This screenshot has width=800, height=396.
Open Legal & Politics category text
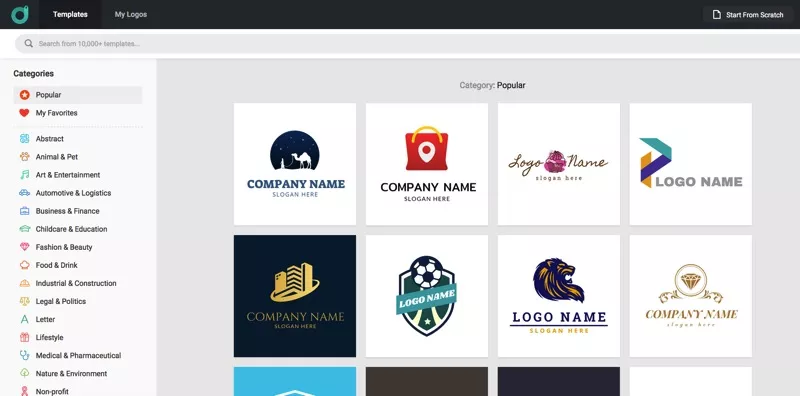coord(61,301)
